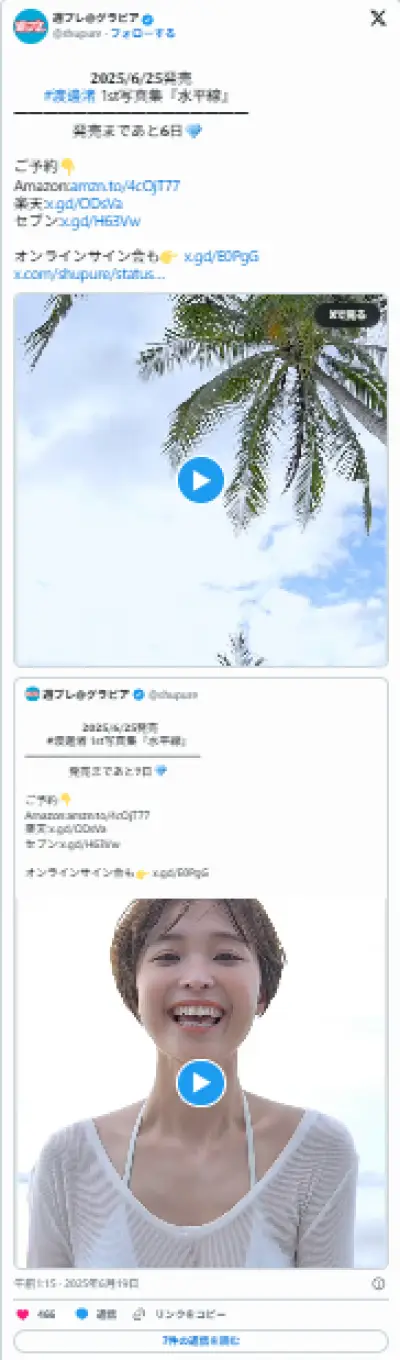Open the X logo at top right
Viewport: 400px width, 1360px height.
[378, 19]
